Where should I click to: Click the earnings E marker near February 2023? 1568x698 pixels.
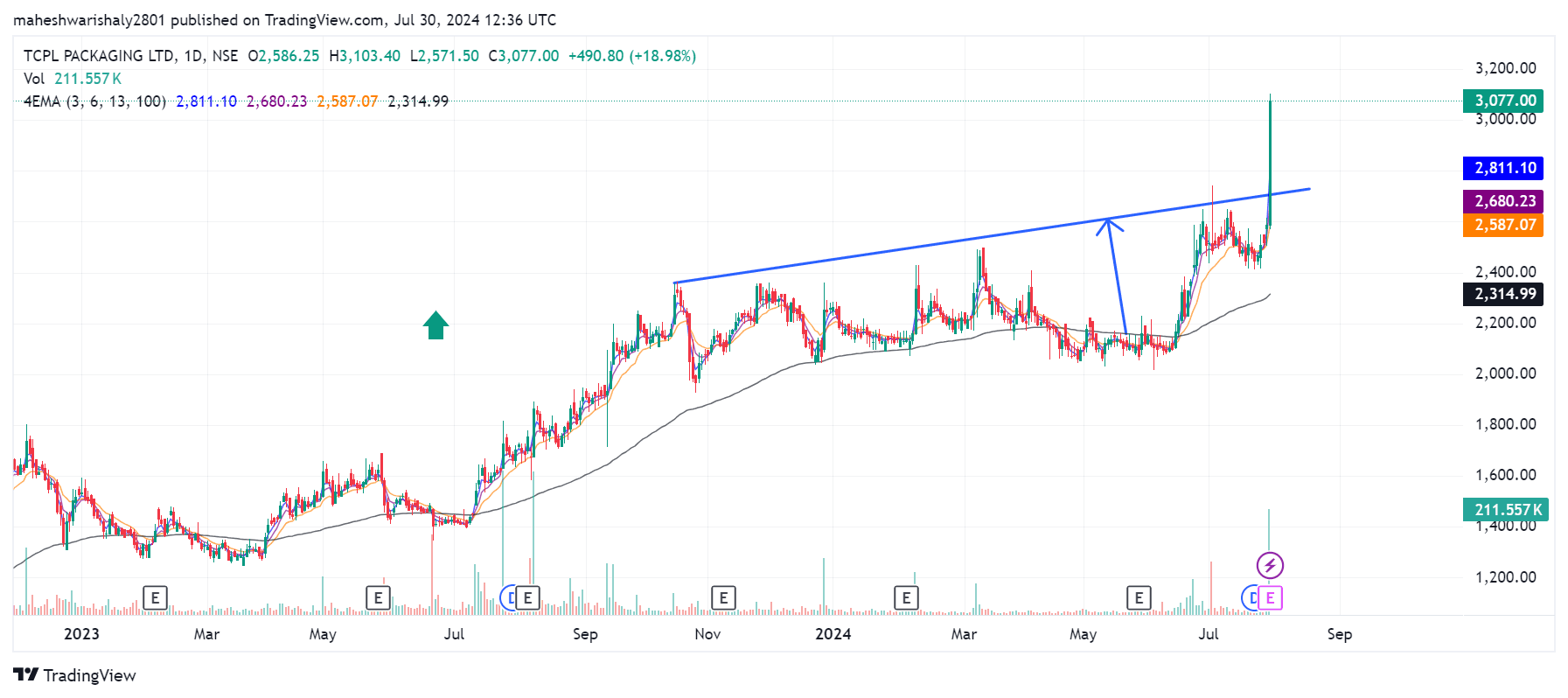155,598
